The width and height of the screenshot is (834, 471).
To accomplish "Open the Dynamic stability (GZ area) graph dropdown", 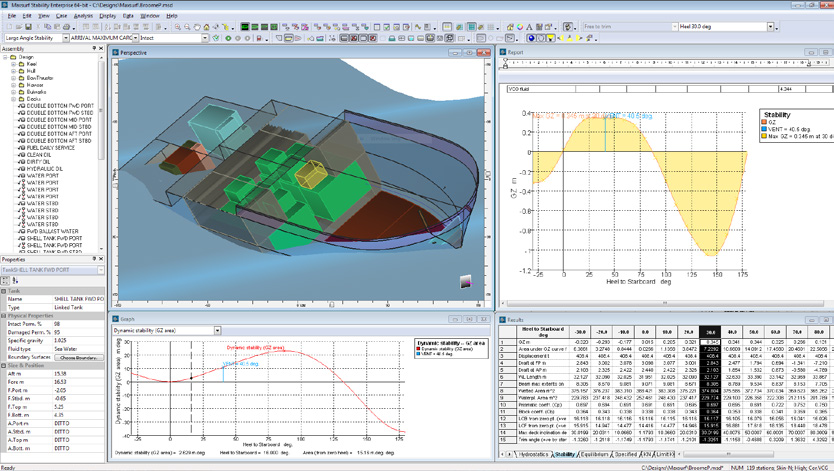I will 218,331.
